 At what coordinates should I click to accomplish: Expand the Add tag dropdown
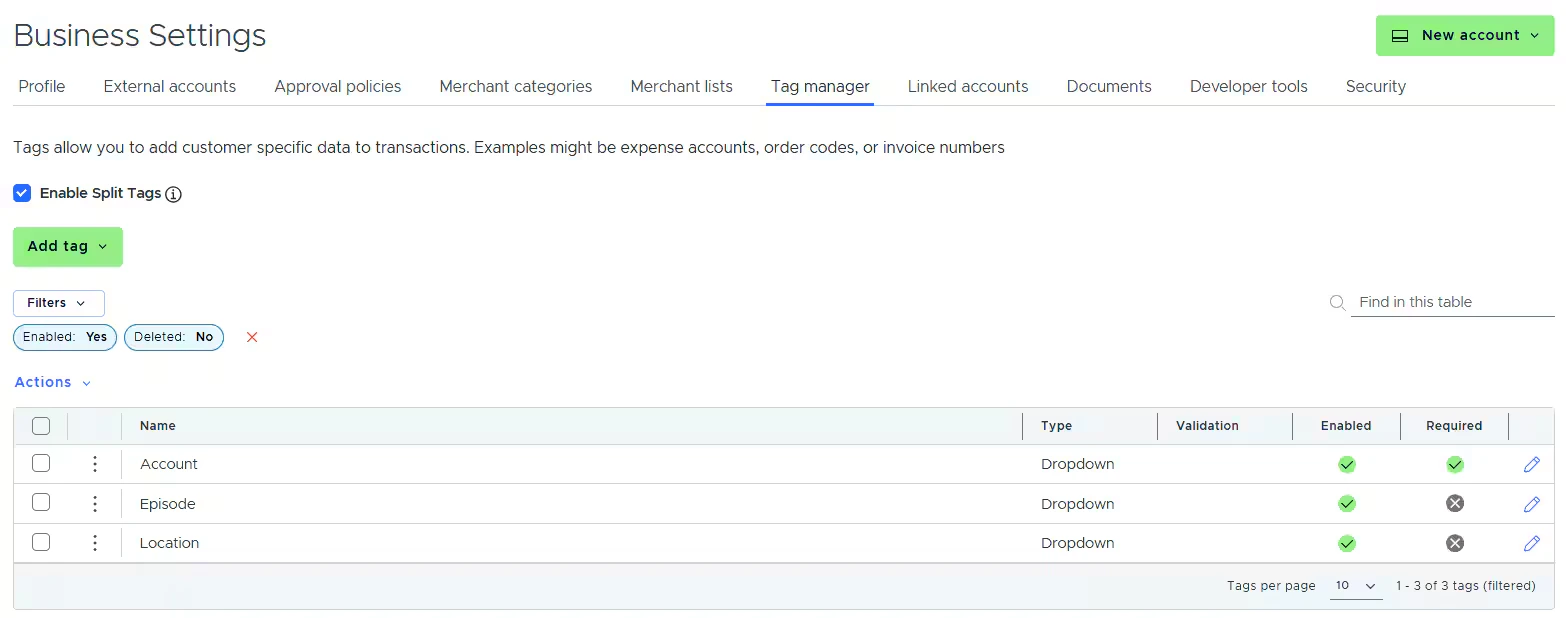68,247
